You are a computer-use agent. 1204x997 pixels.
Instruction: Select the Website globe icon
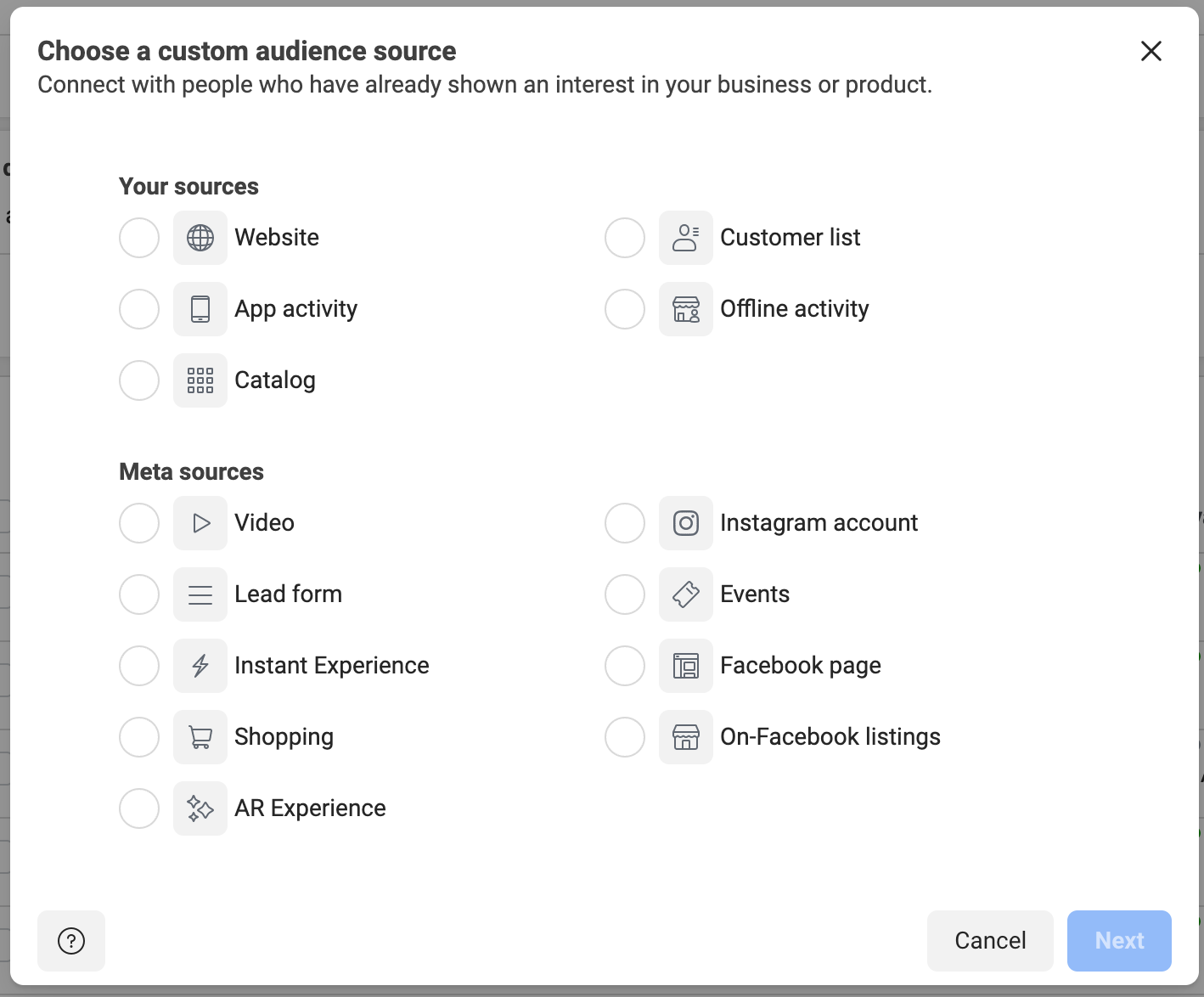[x=200, y=238]
